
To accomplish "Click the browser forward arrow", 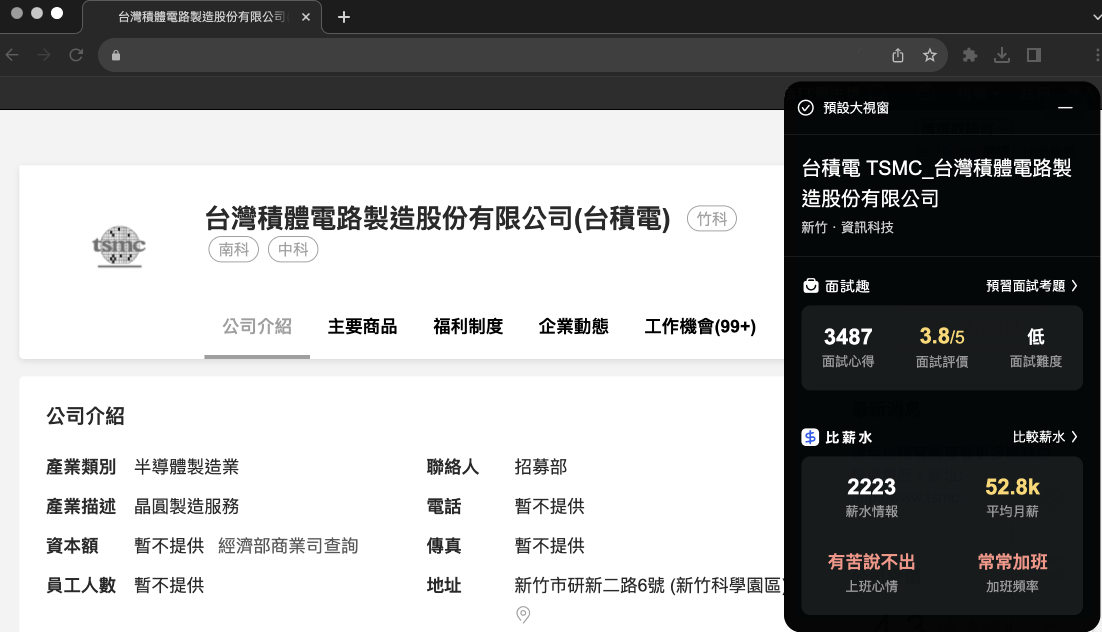I will point(44,55).
